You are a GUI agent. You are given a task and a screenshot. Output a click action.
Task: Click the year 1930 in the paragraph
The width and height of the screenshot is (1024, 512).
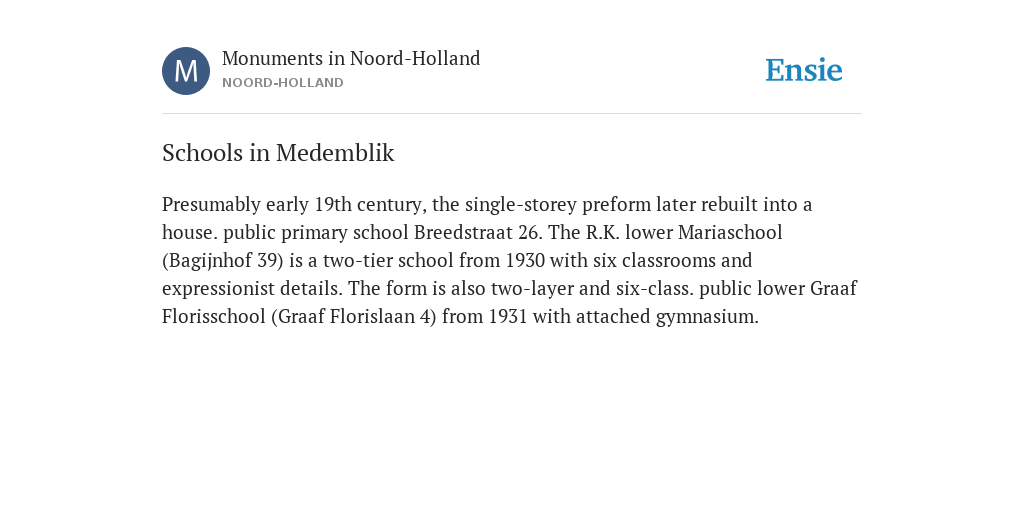point(525,261)
